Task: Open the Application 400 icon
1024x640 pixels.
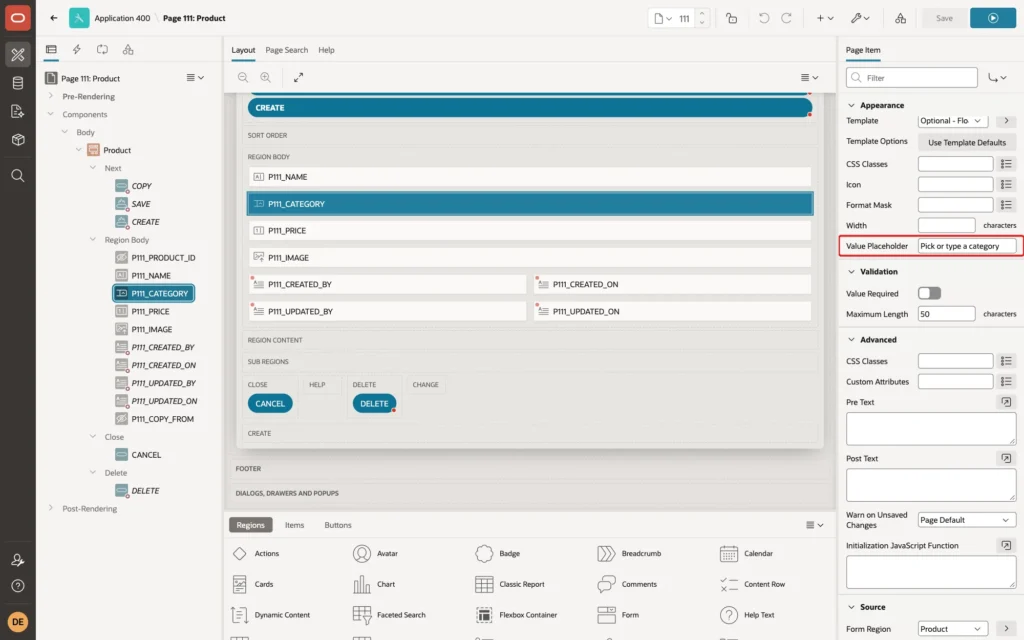Action: (x=79, y=18)
